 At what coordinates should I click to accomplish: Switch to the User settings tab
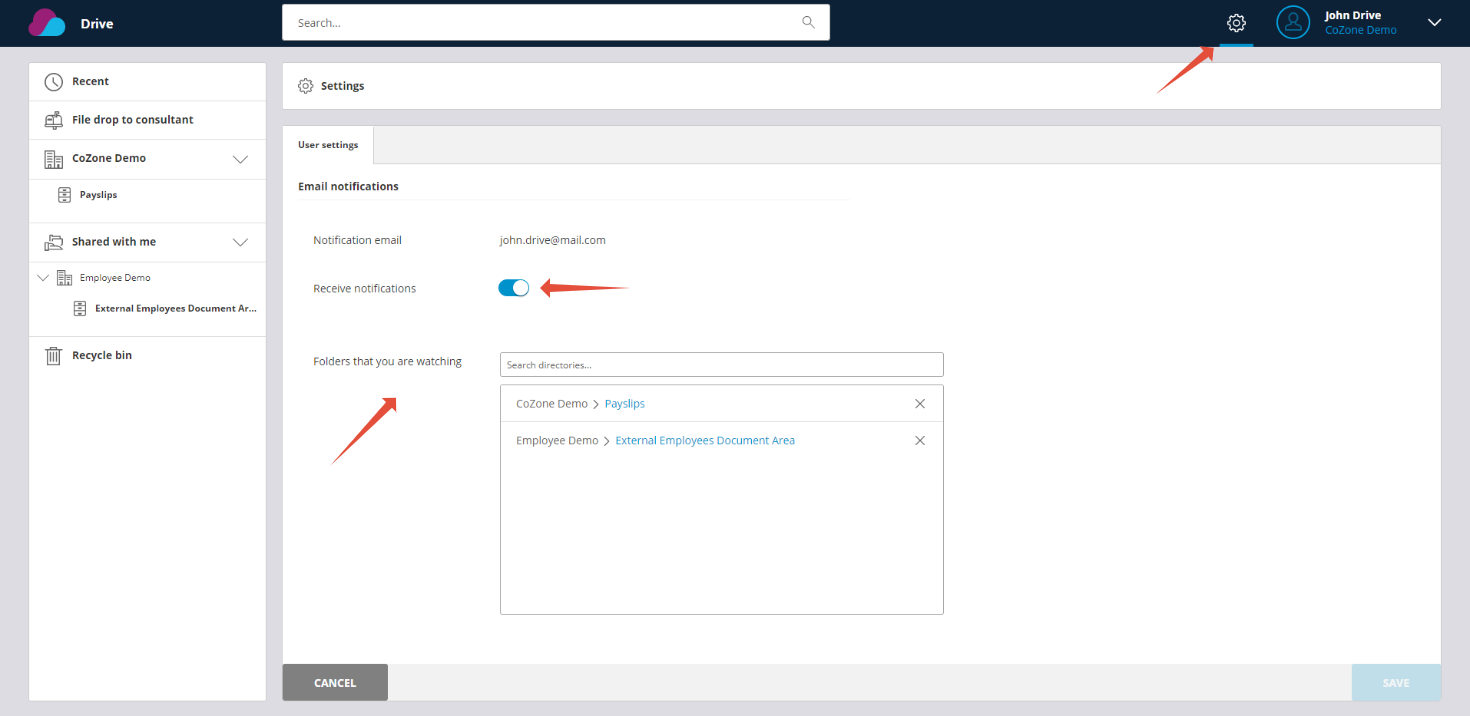(327, 144)
